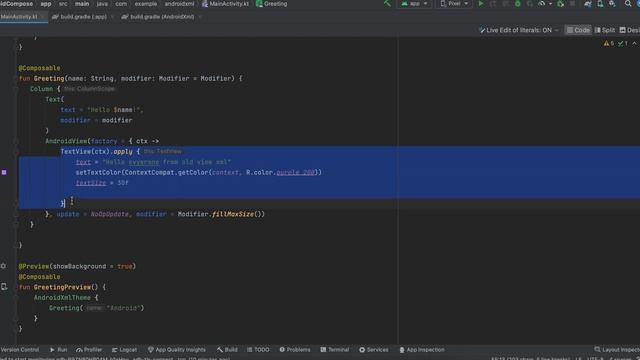The height and width of the screenshot is (360, 640).
Task: Click the 'src' breadcrumb
Action: click(63, 4)
